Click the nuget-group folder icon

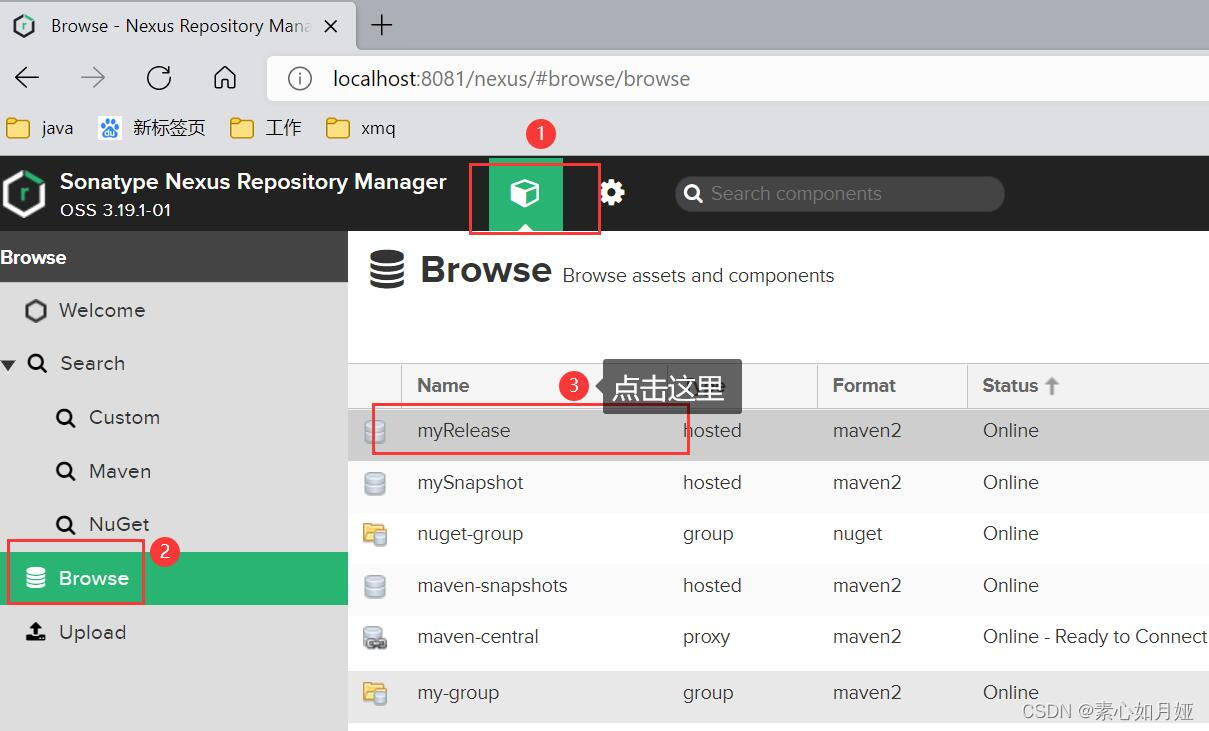click(x=375, y=534)
